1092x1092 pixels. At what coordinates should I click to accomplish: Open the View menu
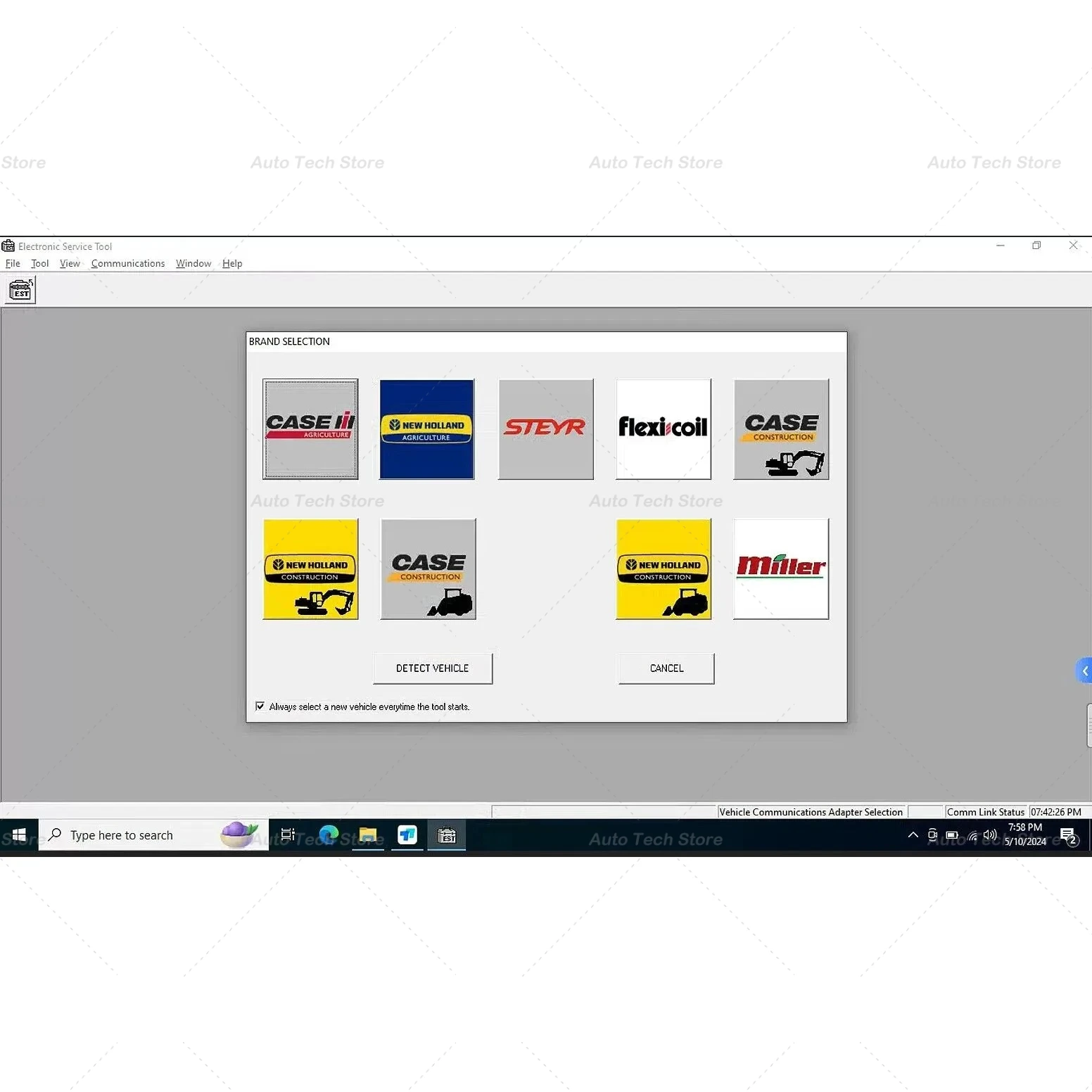tap(70, 263)
